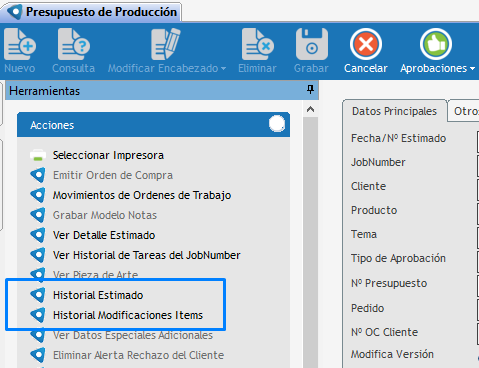Click the Herramientas scroll up arrow
Viewport: 479px width, 368px height.
310,109
